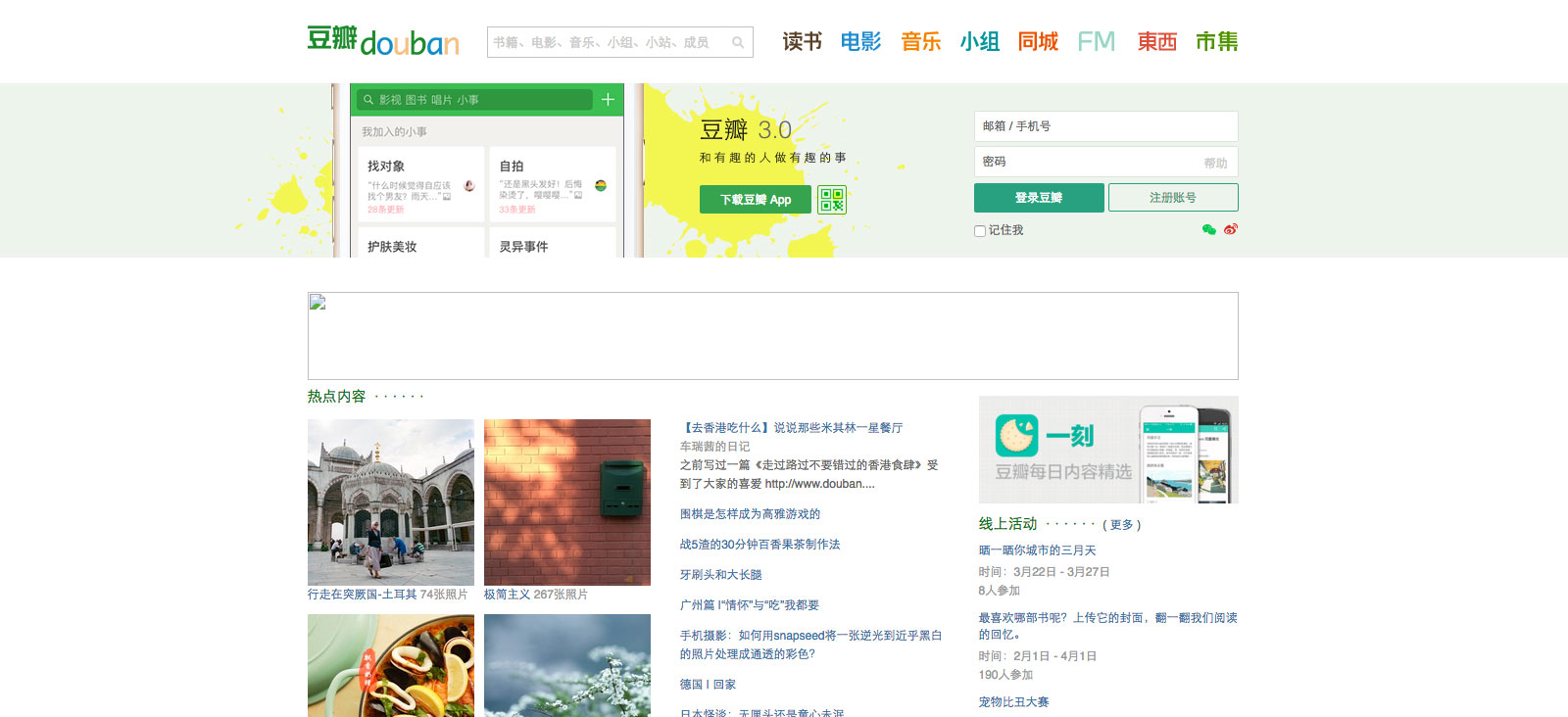Open 手机摄影 snapseed article link
This screenshot has height=717, width=1568.
click(x=811, y=645)
